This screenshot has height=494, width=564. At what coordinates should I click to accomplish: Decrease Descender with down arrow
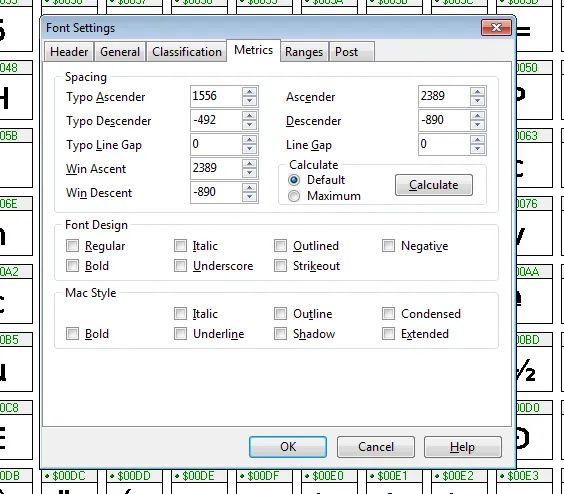point(477,125)
